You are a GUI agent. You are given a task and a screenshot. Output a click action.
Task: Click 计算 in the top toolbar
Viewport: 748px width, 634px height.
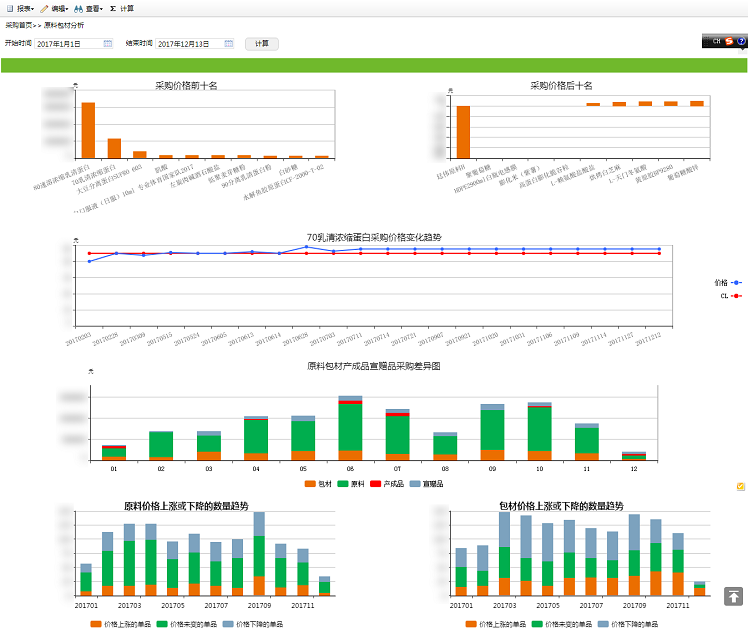[x=122, y=7]
